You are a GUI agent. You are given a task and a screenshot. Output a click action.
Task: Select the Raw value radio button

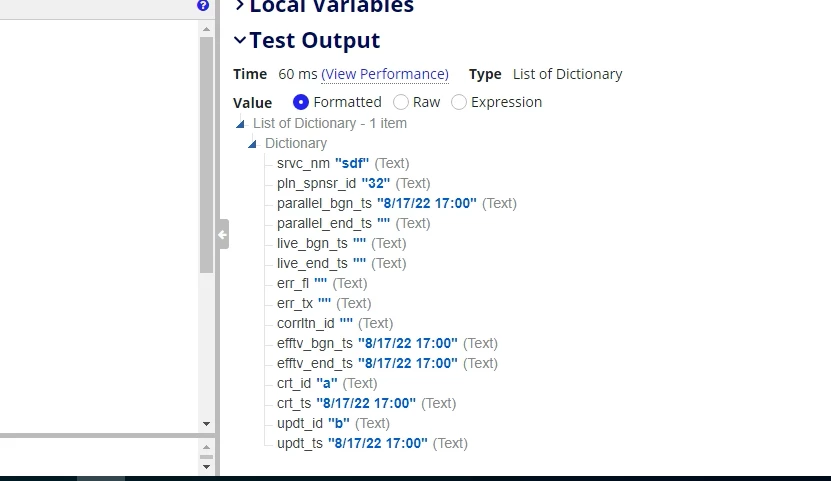point(401,102)
